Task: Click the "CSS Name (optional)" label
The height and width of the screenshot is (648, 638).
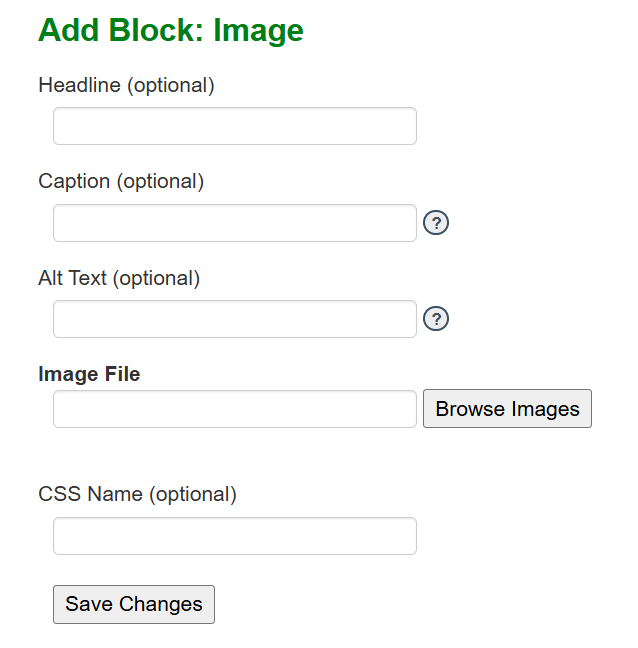Action: (137, 494)
